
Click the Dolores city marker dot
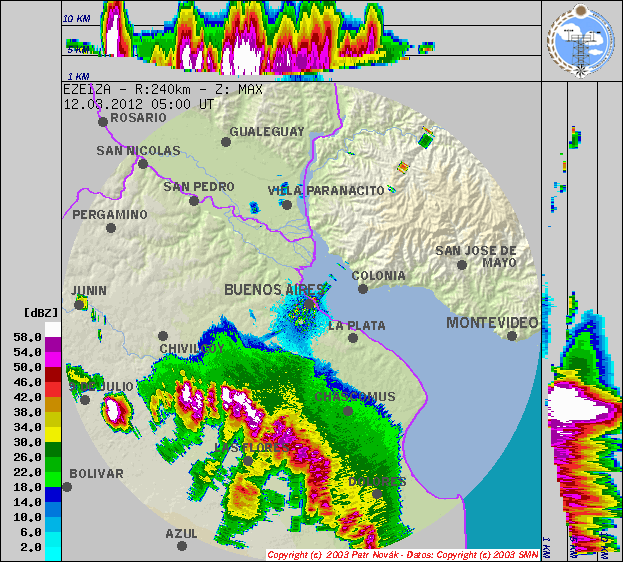(377, 494)
